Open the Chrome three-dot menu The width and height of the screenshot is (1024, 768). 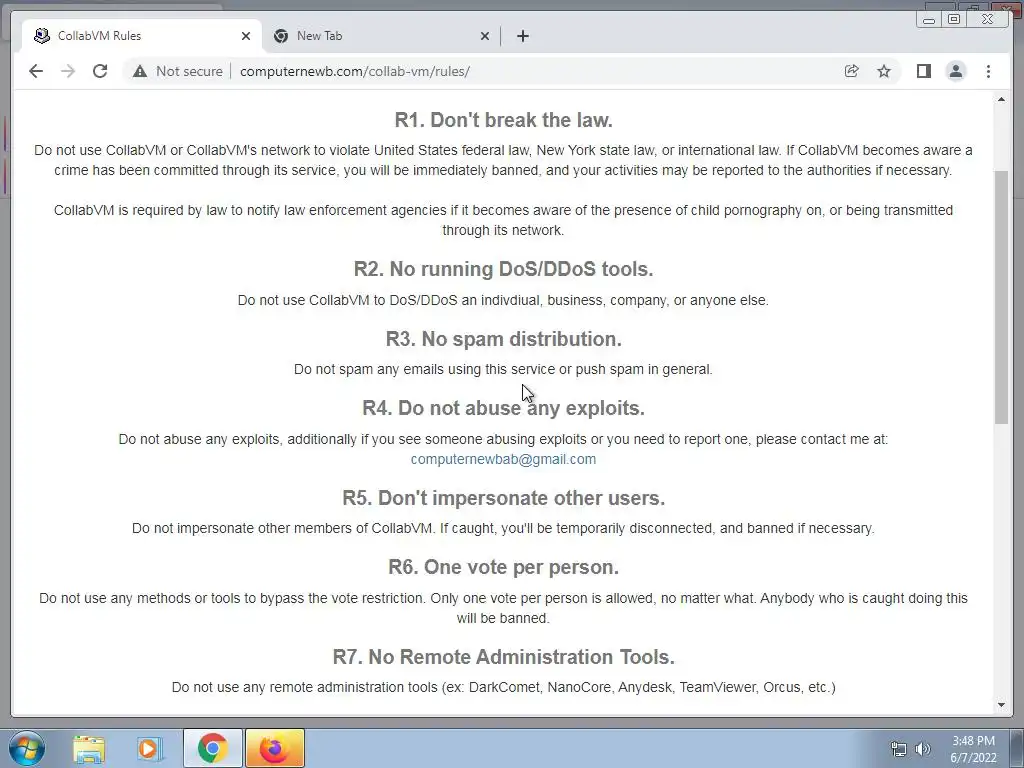coord(988,71)
